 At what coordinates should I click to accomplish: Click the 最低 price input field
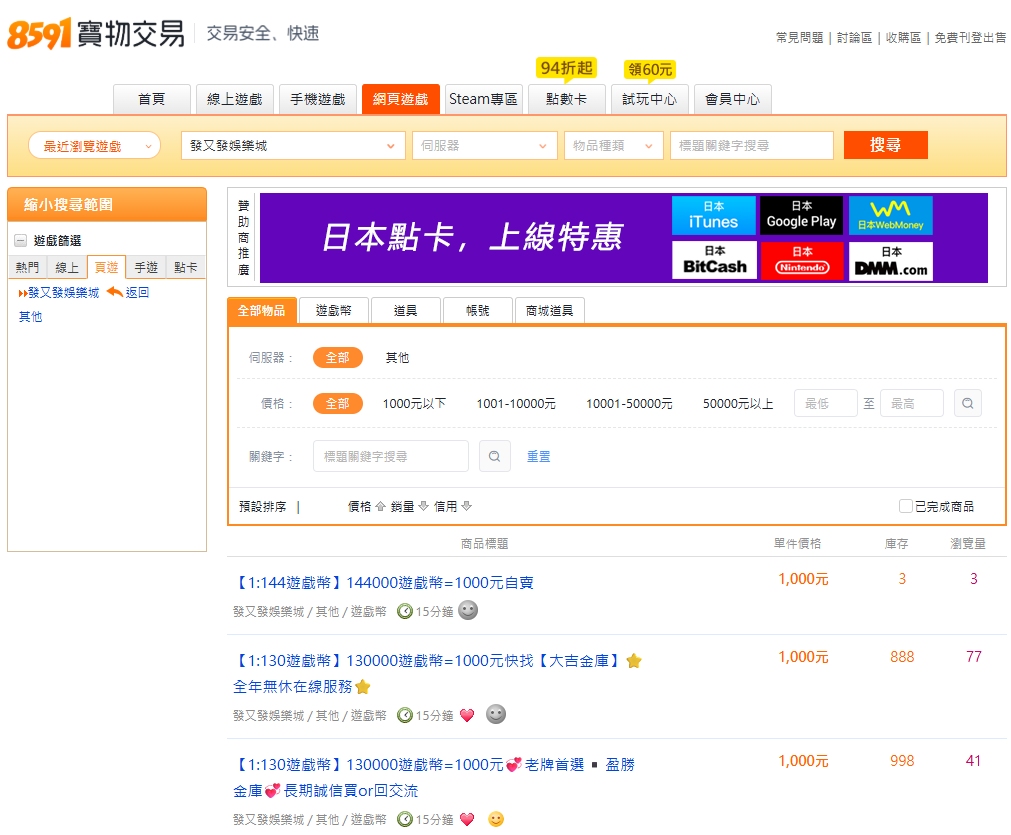tap(825, 403)
